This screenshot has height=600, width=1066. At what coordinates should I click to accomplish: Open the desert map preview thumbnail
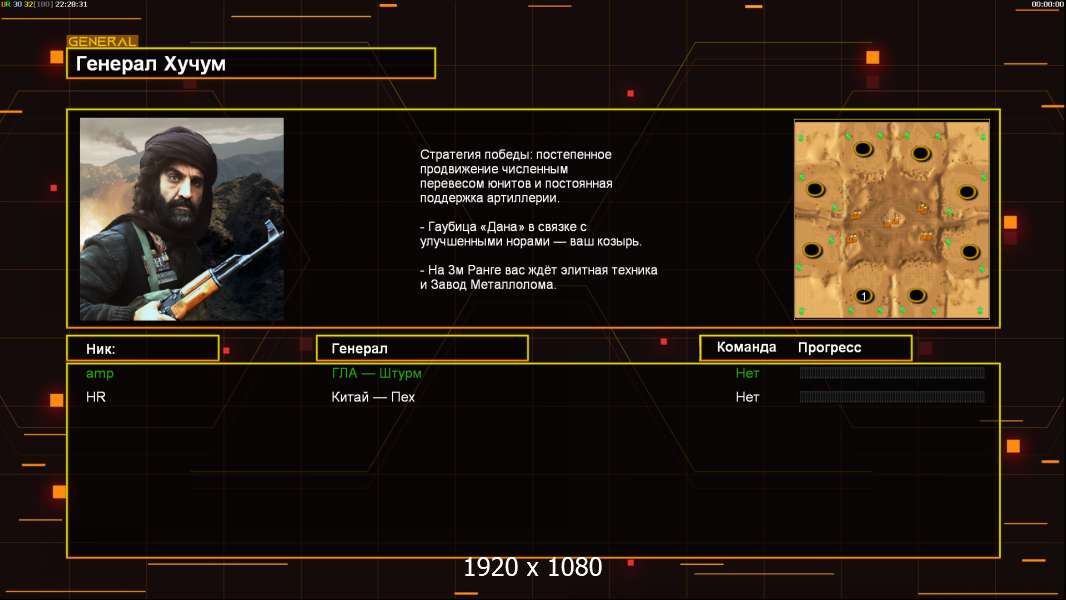pos(892,219)
